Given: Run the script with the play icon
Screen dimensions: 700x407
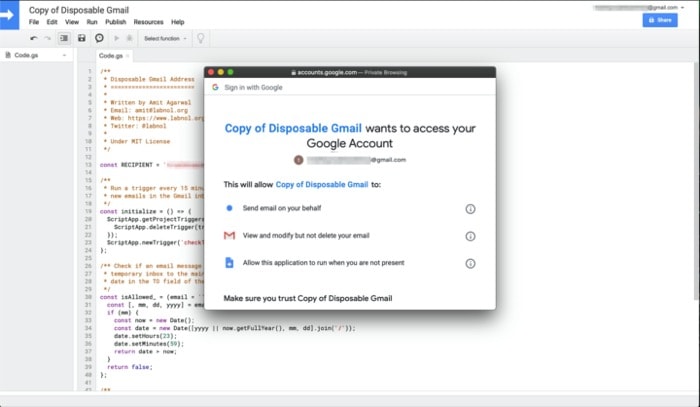Looking at the screenshot, I should pos(117,38).
